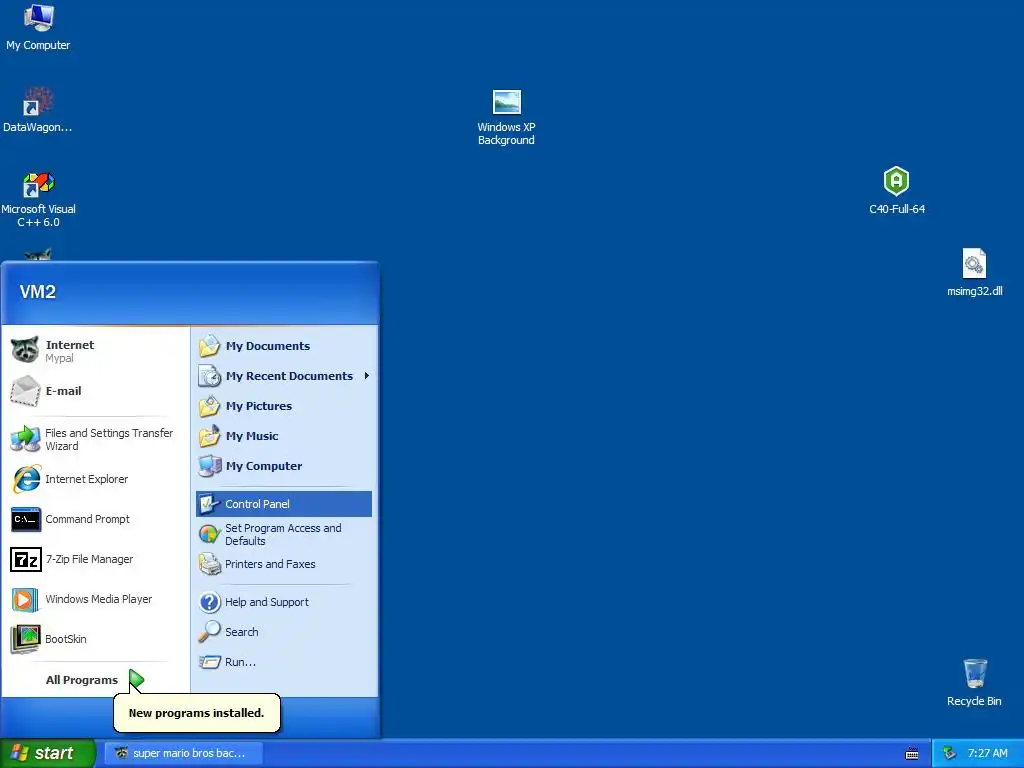
Task: Click the New programs installed balloon tip
Action: pyautogui.click(x=197, y=712)
